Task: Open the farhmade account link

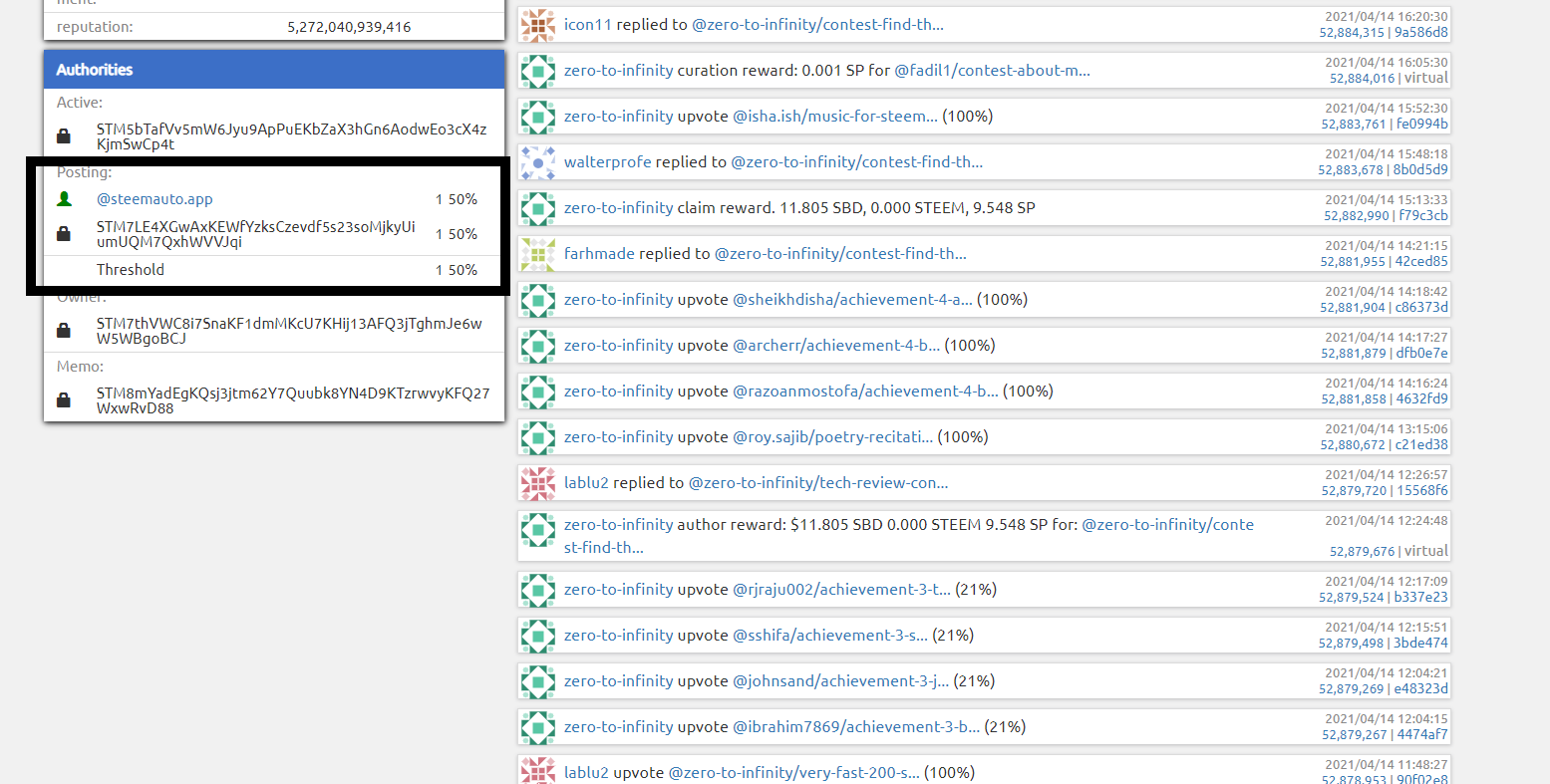Action: coord(599,254)
